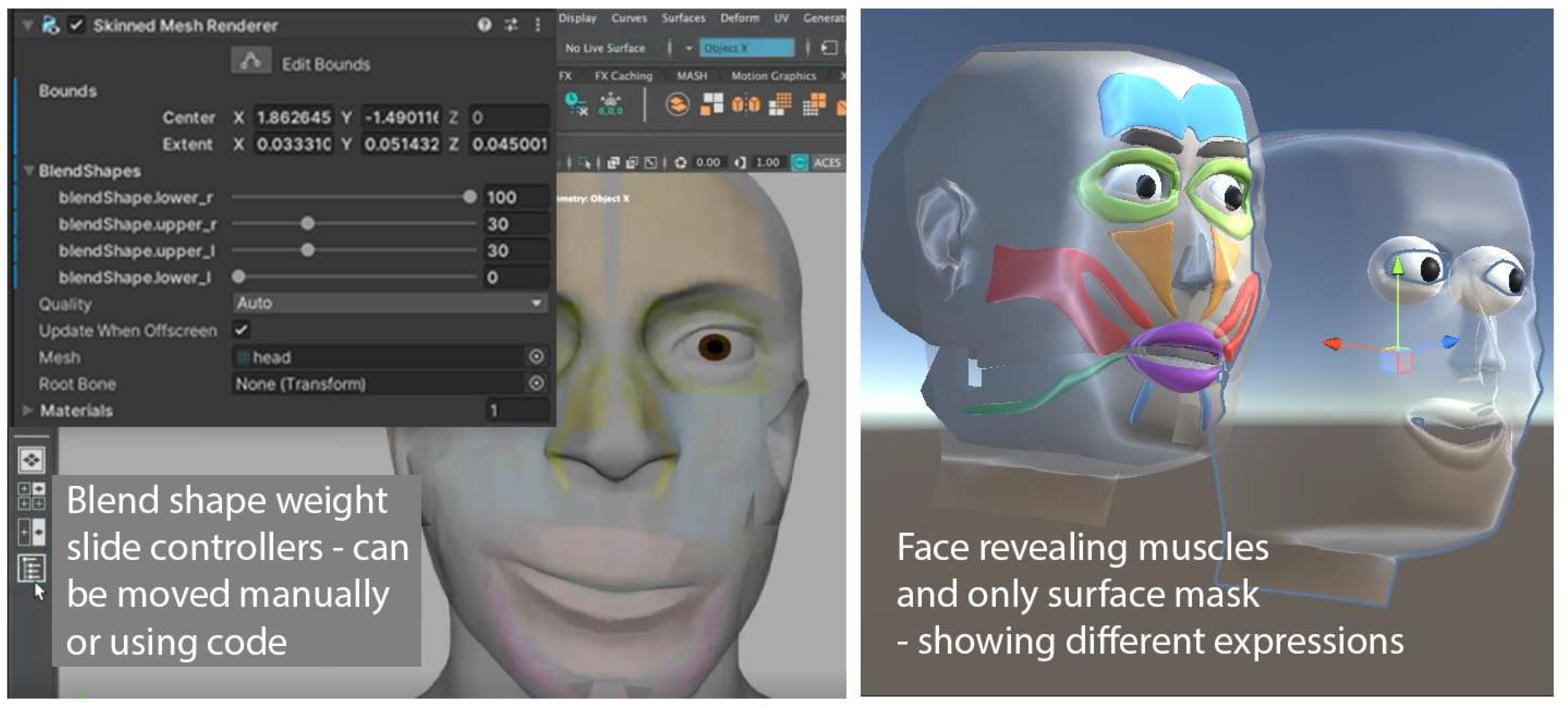
Task: Switch to the MASH shelf tab
Action: [x=692, y=76]
